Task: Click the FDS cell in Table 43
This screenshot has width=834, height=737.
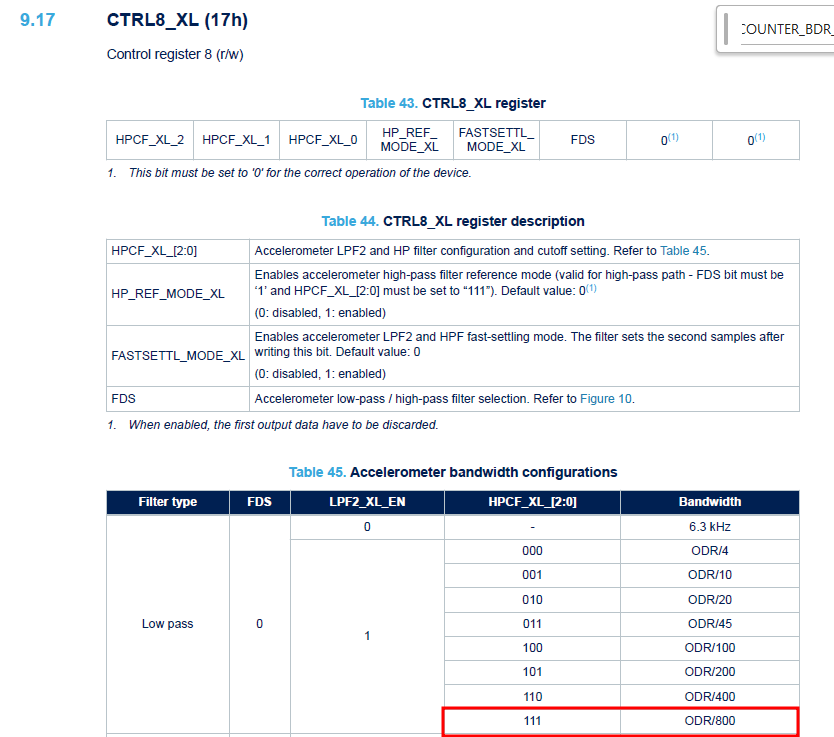Action: pos(582,140)
